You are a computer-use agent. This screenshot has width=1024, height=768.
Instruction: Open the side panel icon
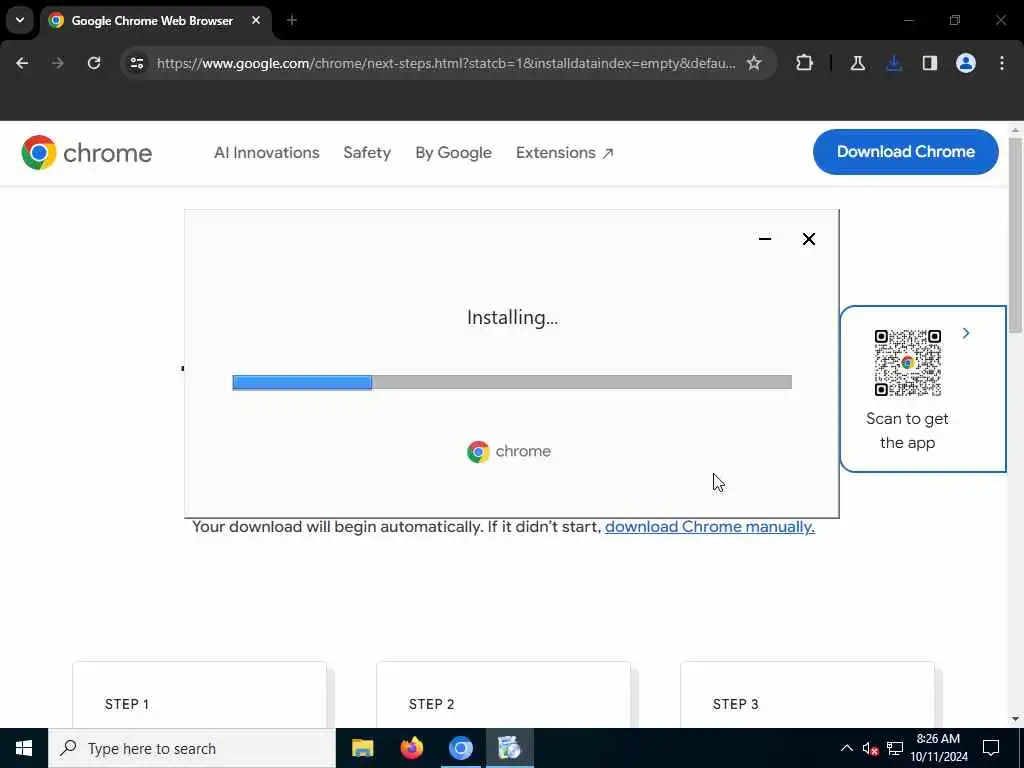coord(930,63)
